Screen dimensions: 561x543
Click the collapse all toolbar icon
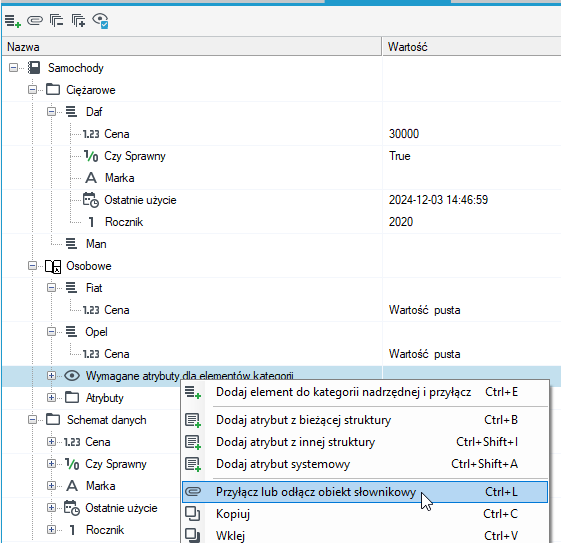click(57, 21)
